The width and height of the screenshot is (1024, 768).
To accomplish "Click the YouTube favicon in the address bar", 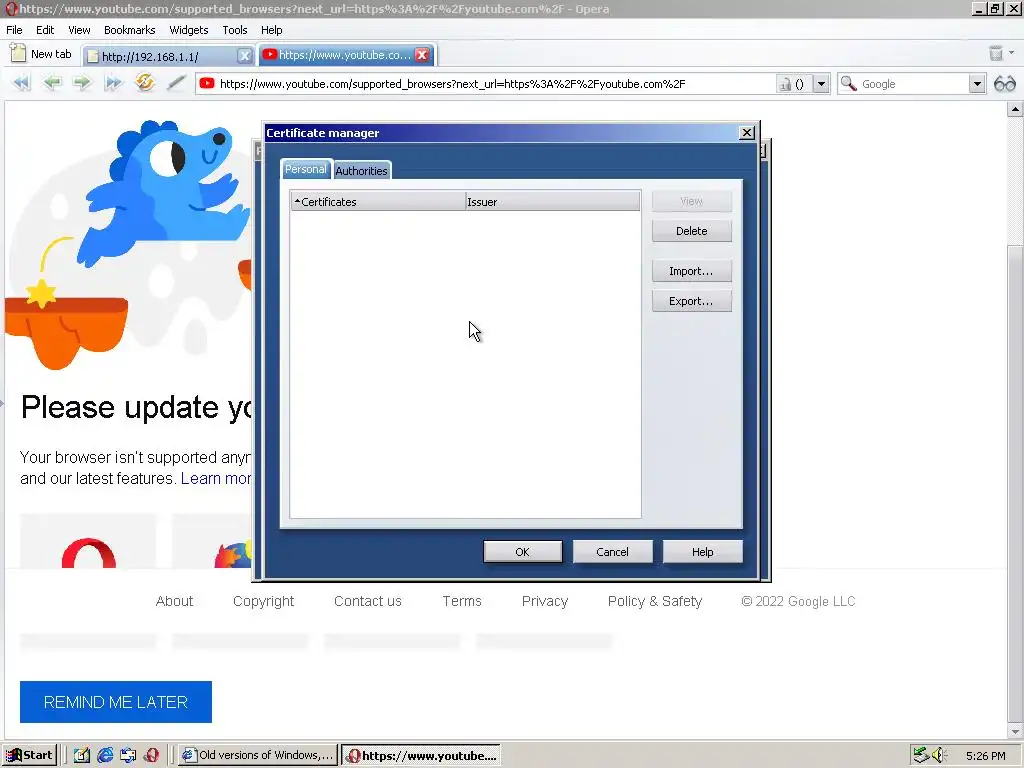I will pyautogui.click(x=207, y=84).
